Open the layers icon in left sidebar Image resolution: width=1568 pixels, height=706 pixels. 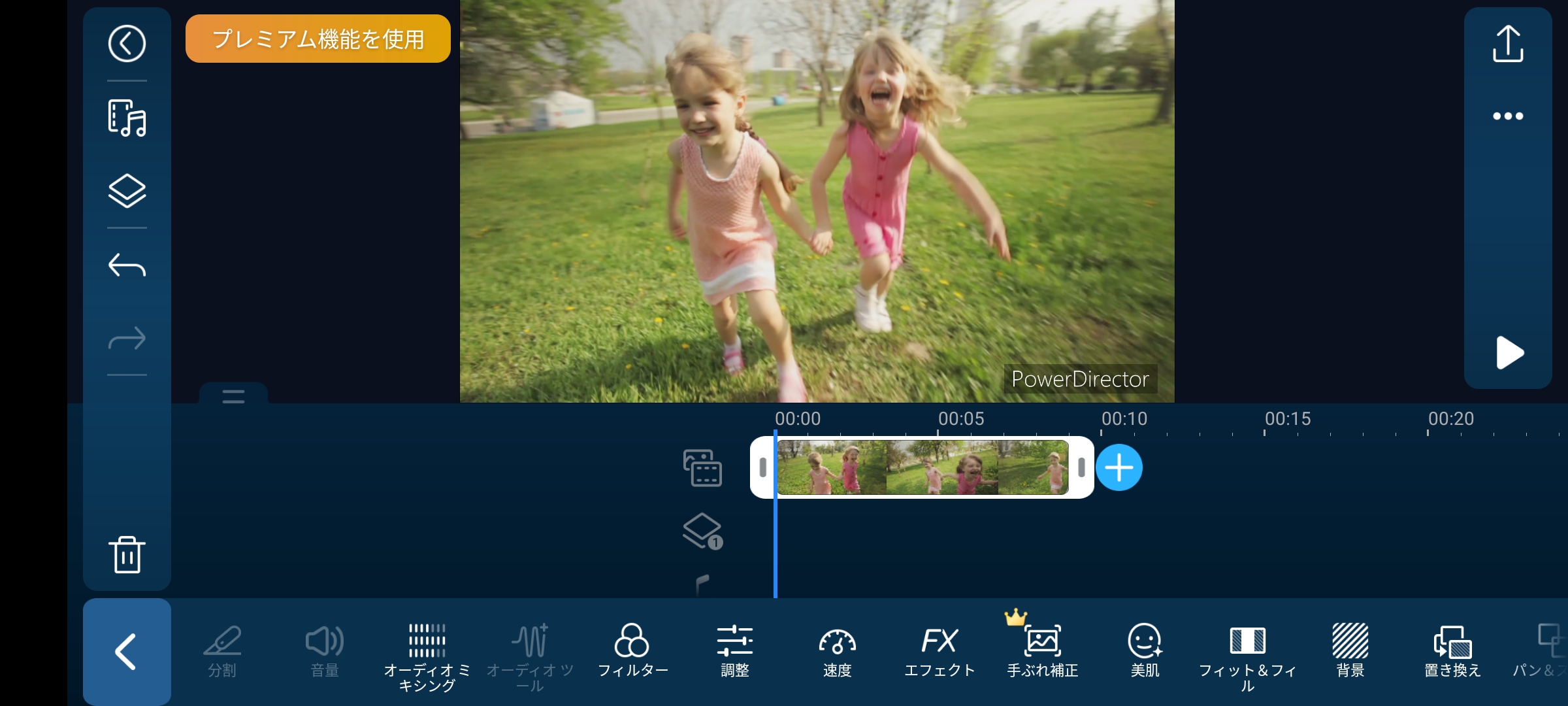[x=127, y=191]
